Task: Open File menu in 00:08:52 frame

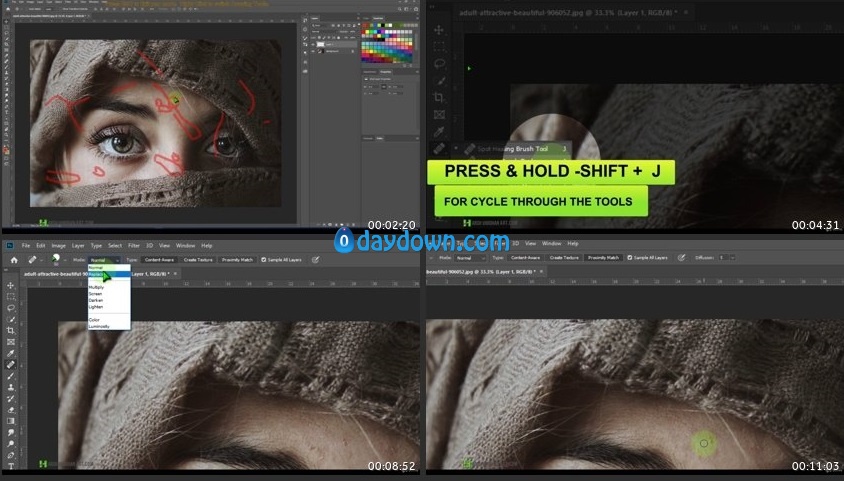Action: tap(26, 245)
